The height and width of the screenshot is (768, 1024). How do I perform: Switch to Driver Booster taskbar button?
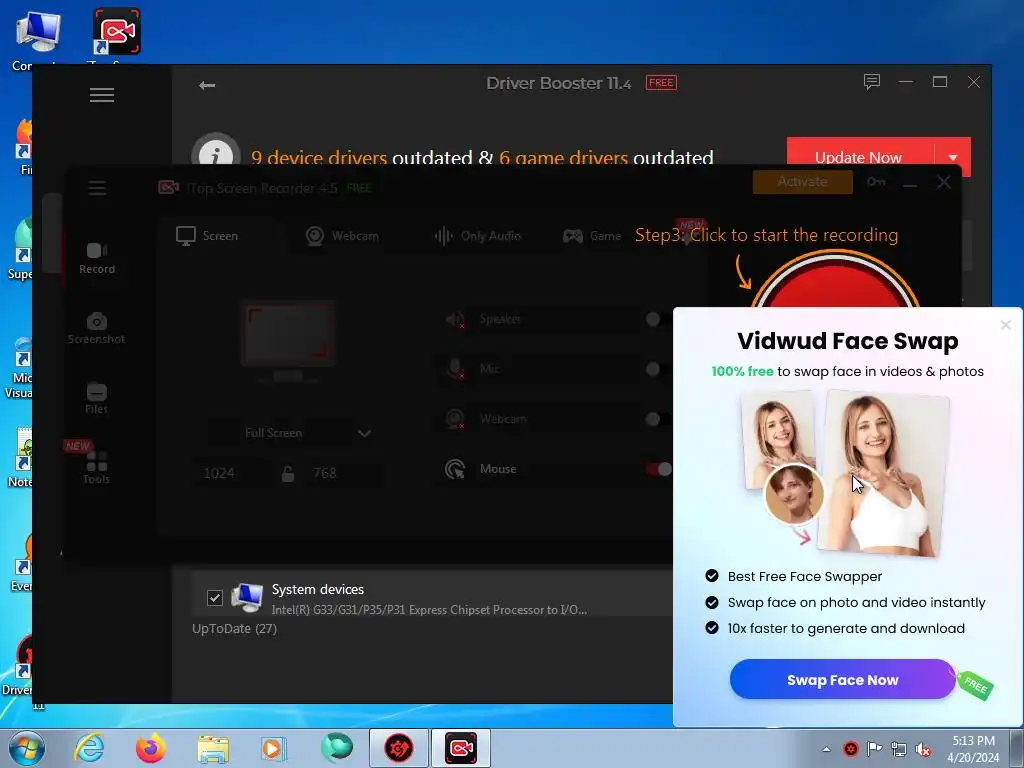[399, 748]
